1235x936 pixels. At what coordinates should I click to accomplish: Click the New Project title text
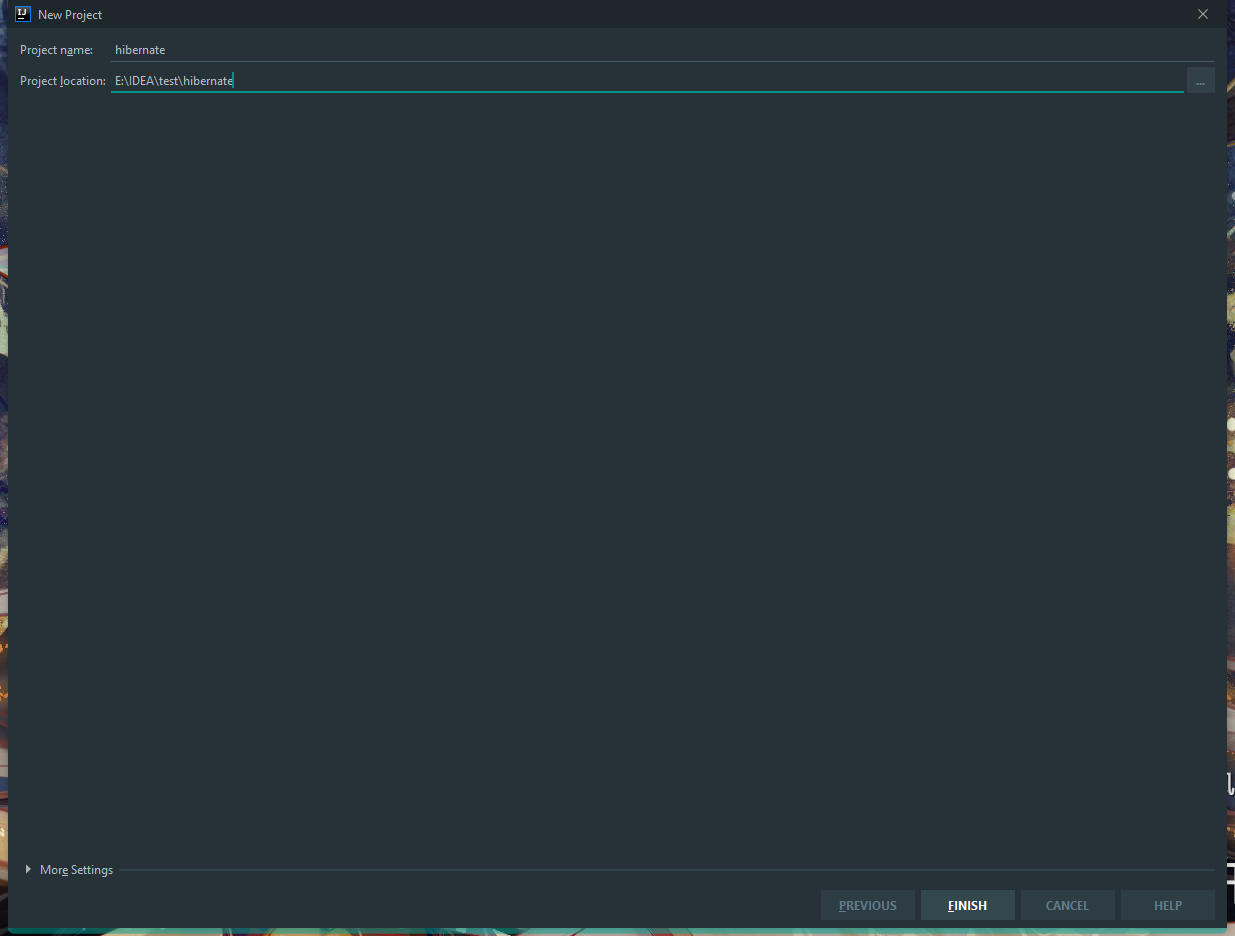point(70,15)
